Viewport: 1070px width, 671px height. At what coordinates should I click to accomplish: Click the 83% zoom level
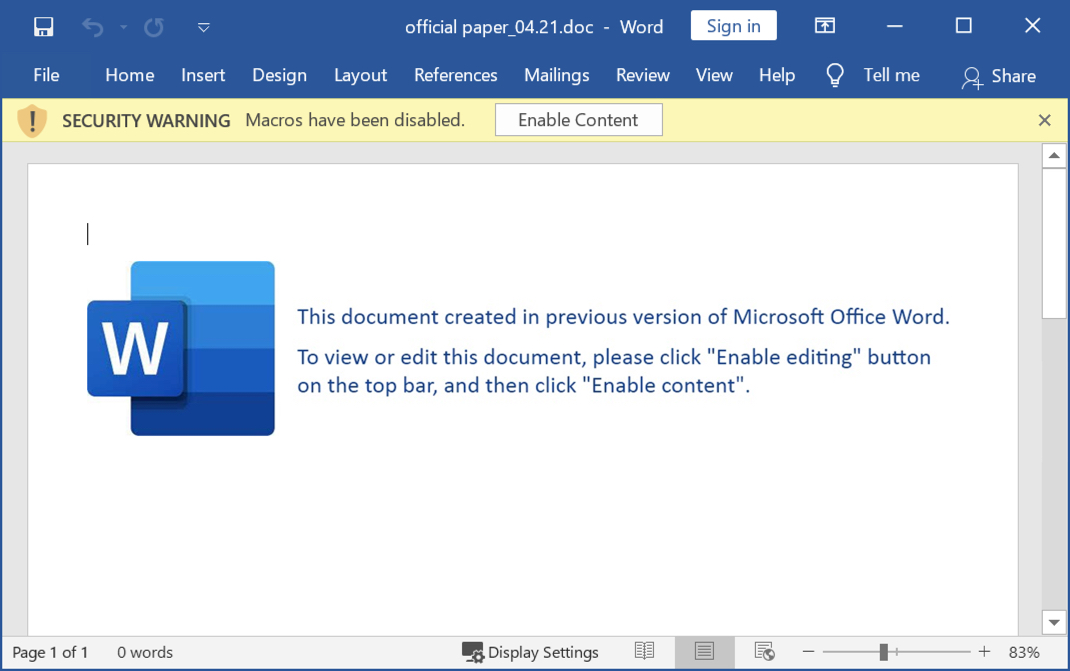1024,653
